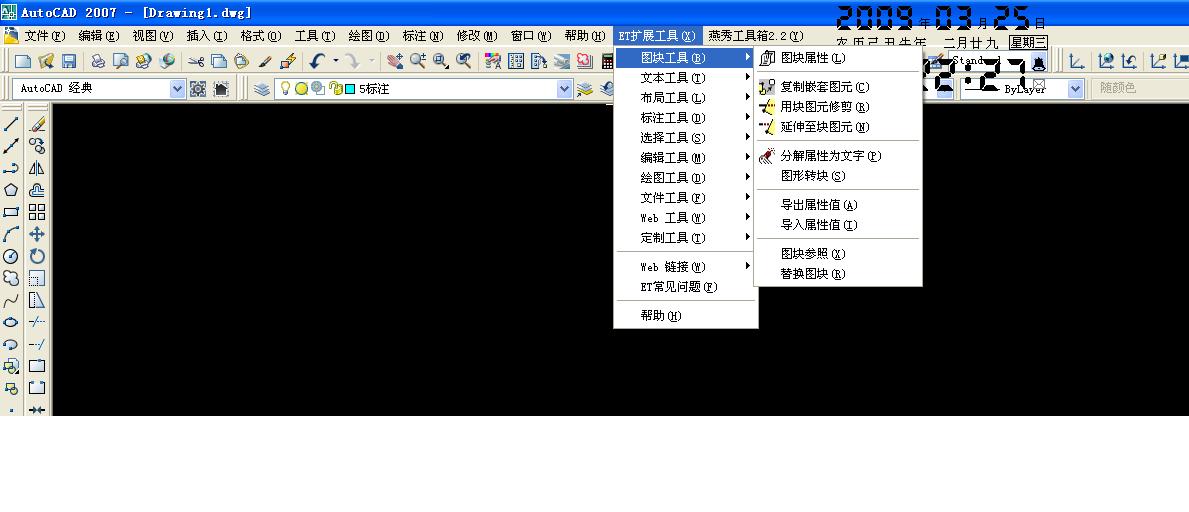Screen dimensions: 1189x512
Task: Expand the 选择工具 submenu
Action: pyautogui.click(x=685, y=137)
